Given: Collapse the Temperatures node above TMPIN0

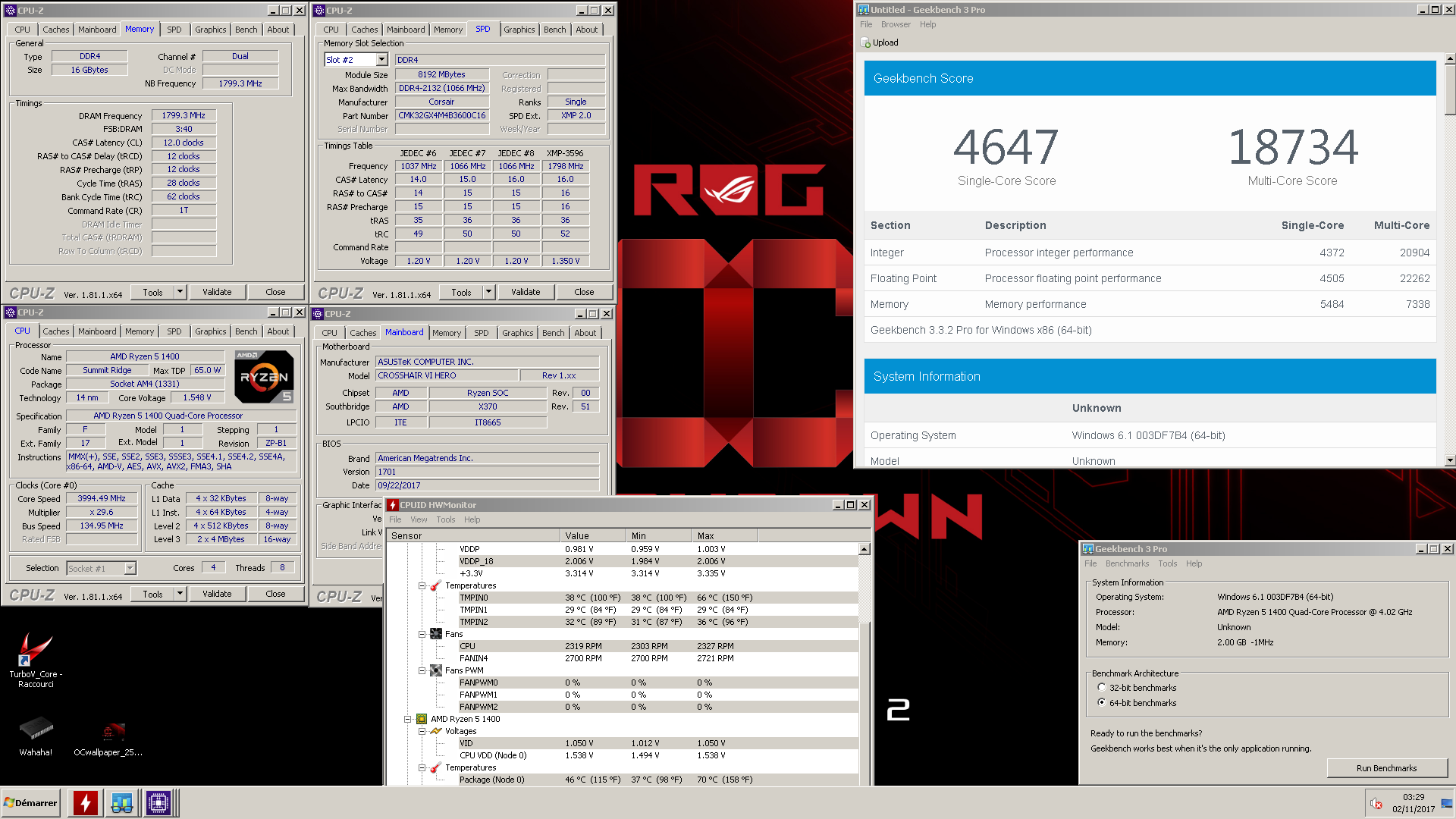Looking at the screenshot, I should (x=422, y=585).
